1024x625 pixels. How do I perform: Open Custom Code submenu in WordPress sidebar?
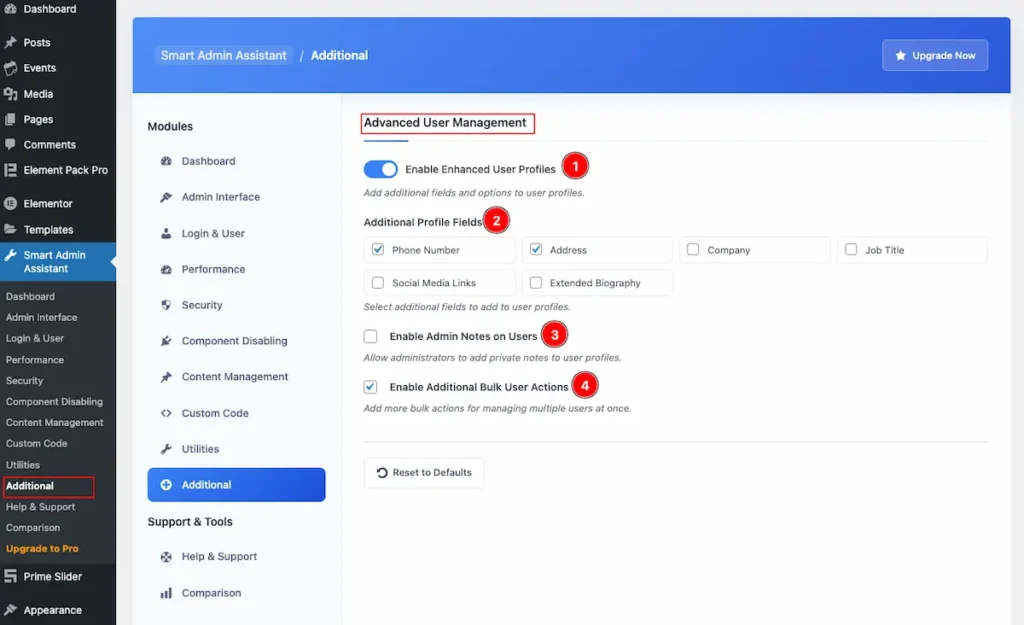click(37, 443)
